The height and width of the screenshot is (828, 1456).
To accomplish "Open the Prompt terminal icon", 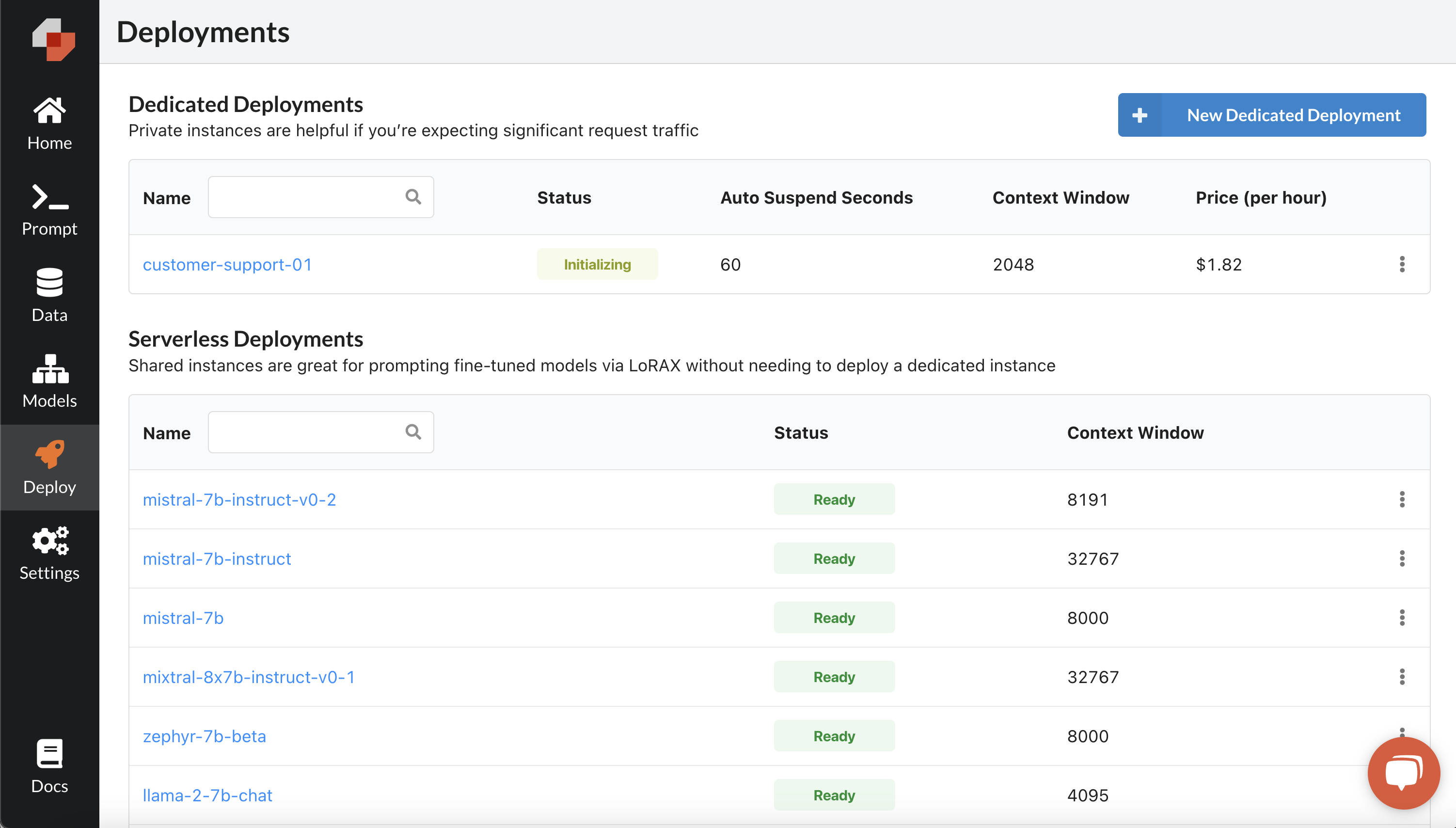I will tap(49, 197).
